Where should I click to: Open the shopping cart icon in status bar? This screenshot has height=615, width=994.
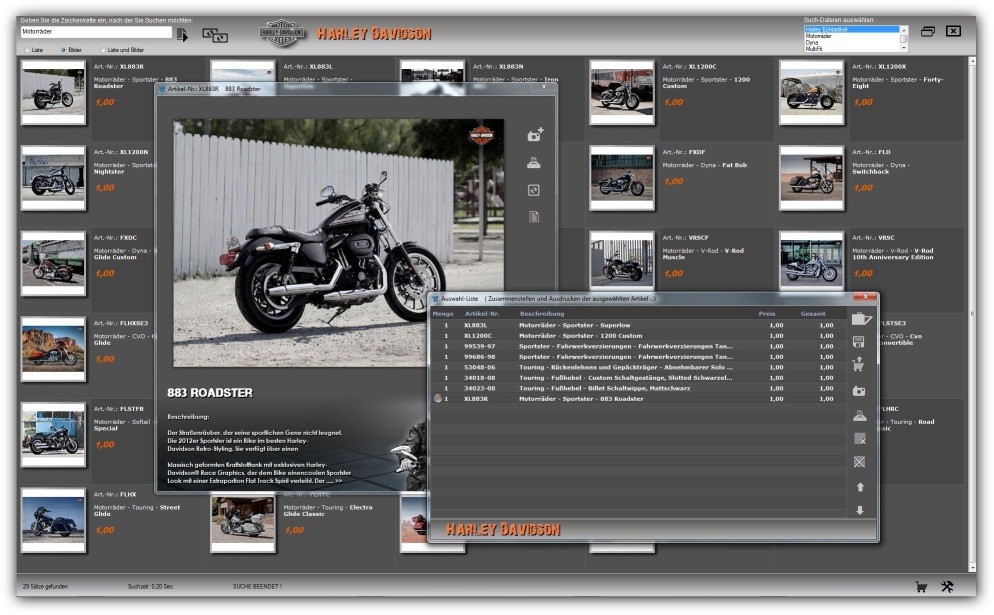click(921, 587)
